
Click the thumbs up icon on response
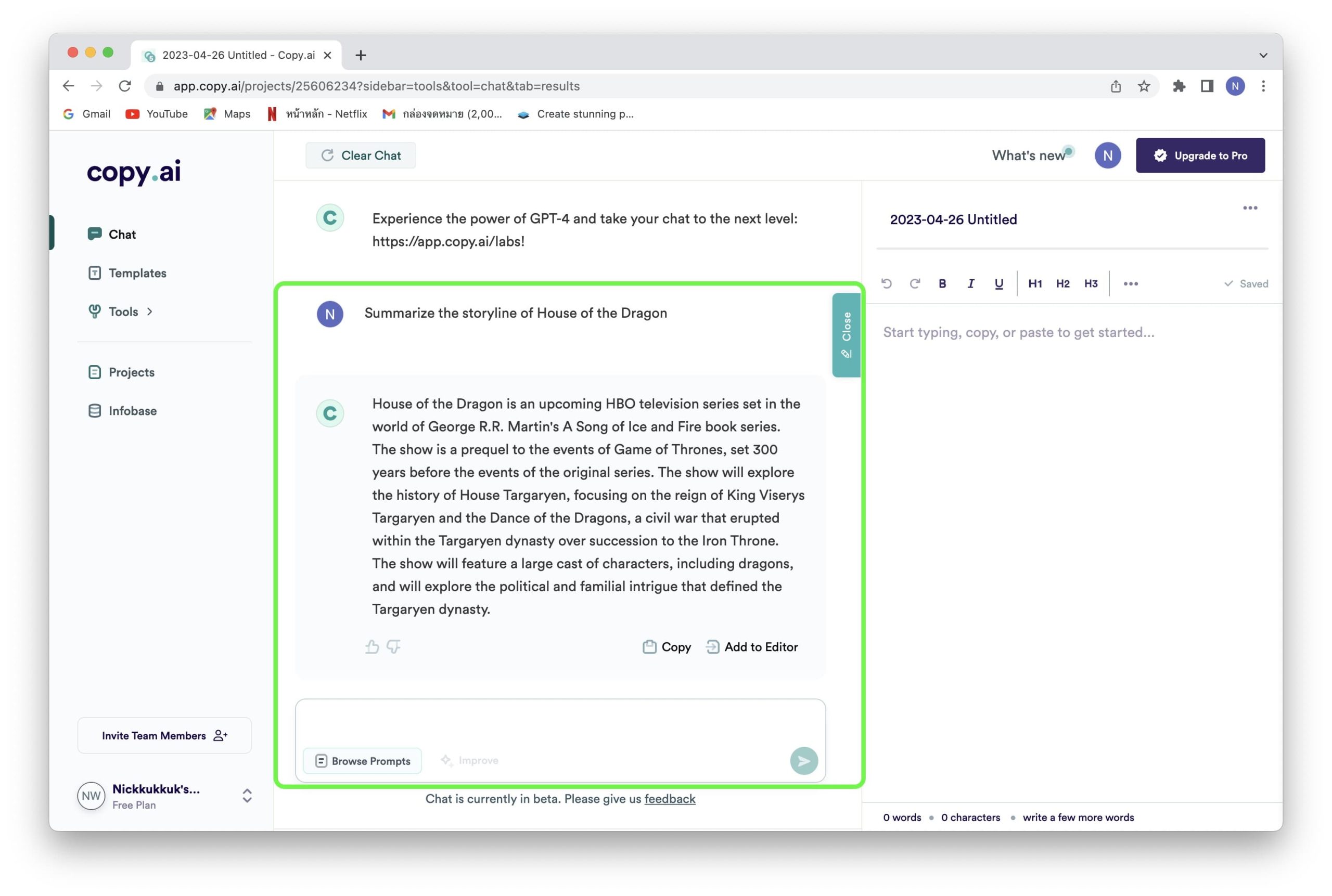pyautogui.click(x=372, y=647)
